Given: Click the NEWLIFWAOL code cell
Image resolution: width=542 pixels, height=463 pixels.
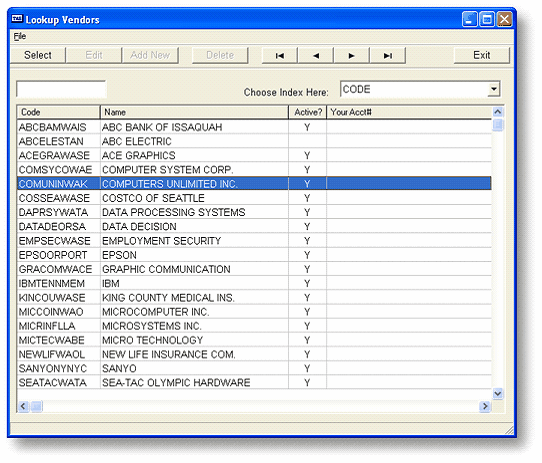Looking at the screenshot, I should pos(59,354).
